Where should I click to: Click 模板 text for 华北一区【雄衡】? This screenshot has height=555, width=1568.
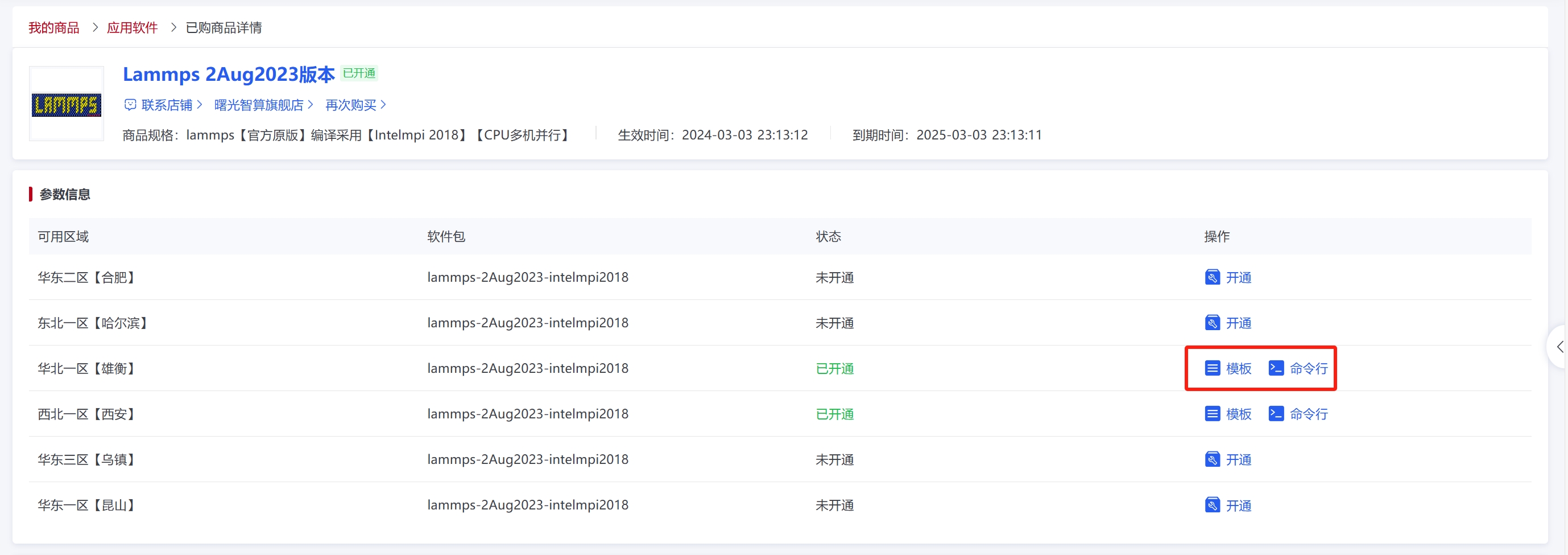[1238, 369]
